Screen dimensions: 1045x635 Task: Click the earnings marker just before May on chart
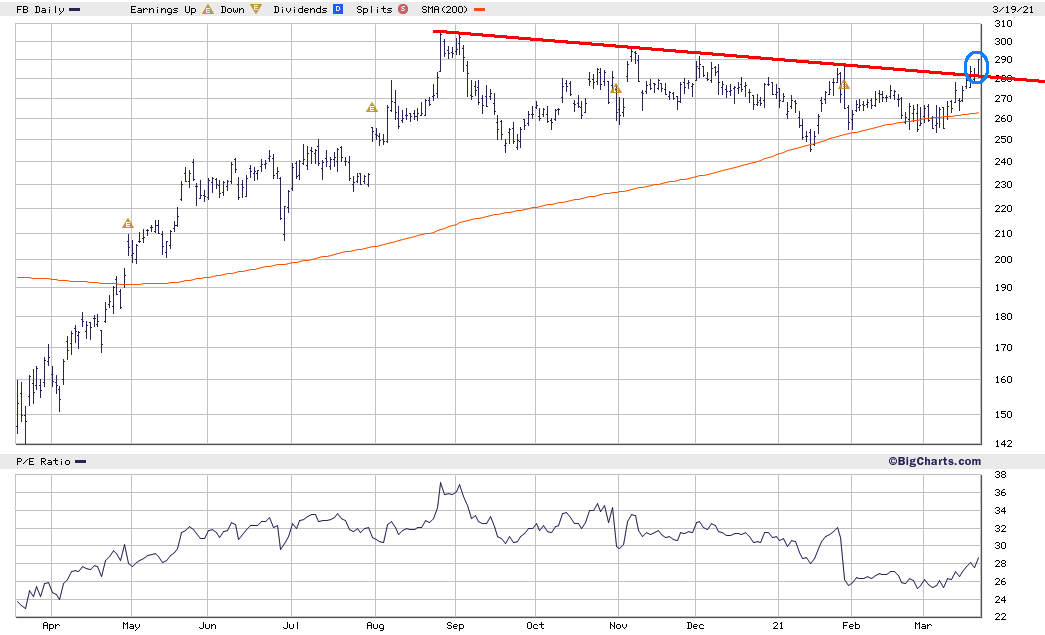(128, 224)
